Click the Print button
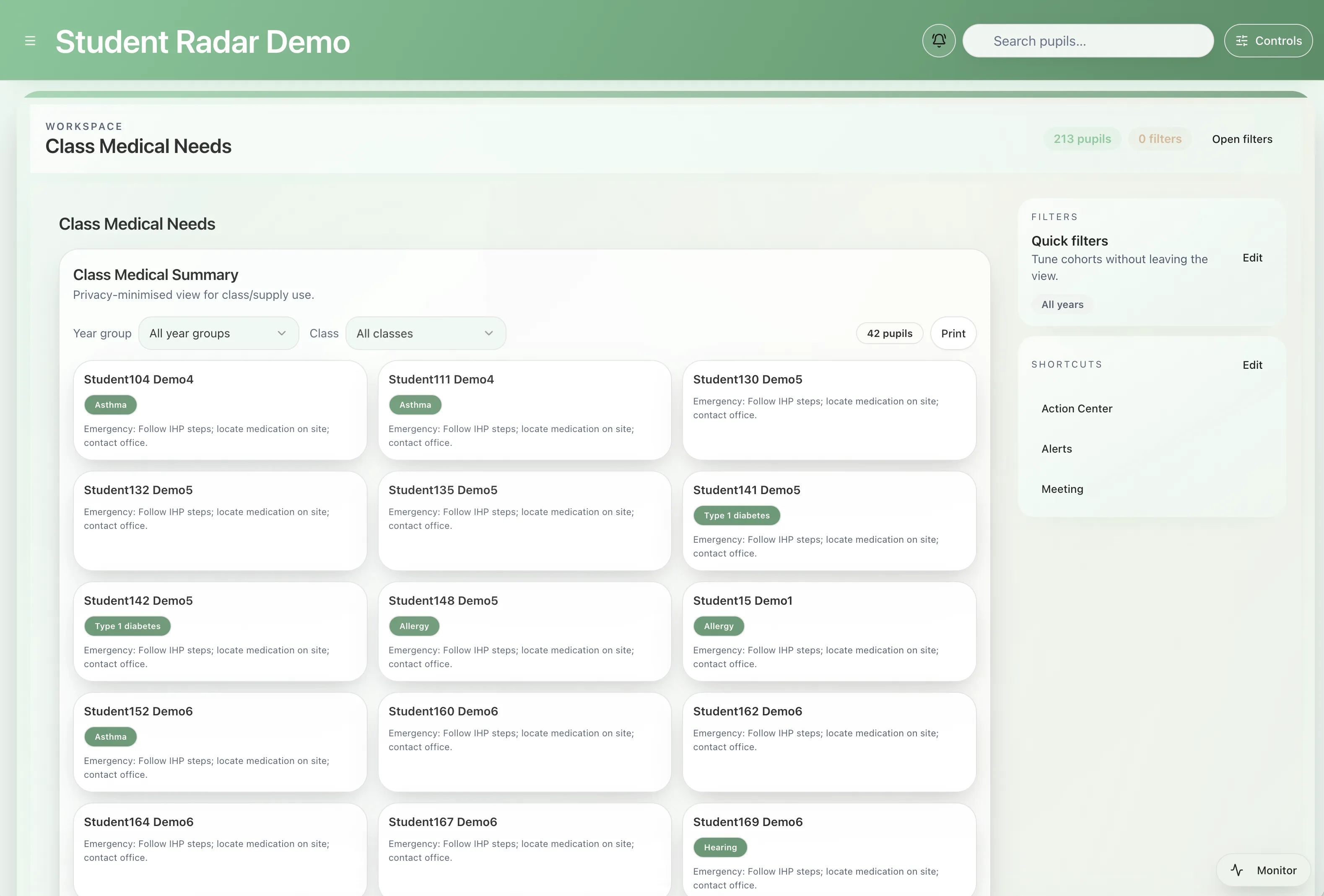 tap(953, 333)
